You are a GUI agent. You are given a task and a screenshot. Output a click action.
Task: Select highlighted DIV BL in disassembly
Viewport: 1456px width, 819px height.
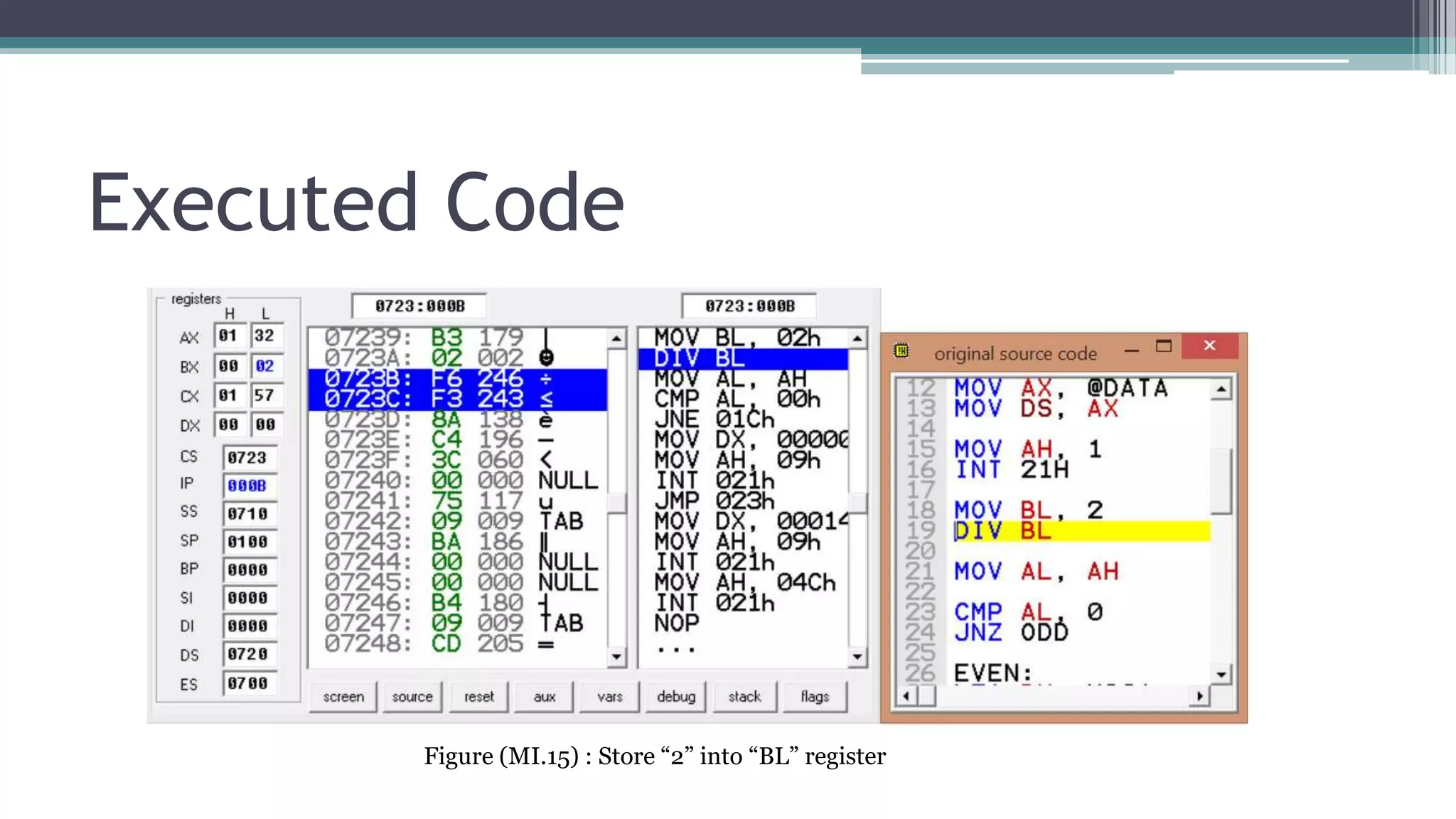pyautogui.click(x=743, y=359)
